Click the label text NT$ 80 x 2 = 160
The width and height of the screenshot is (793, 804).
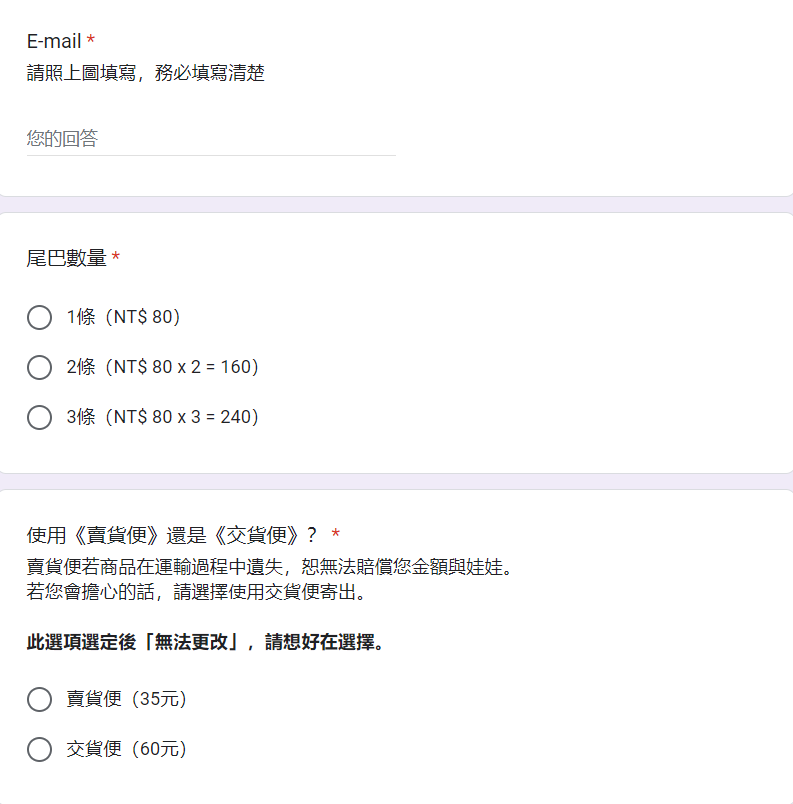(186, 367)
